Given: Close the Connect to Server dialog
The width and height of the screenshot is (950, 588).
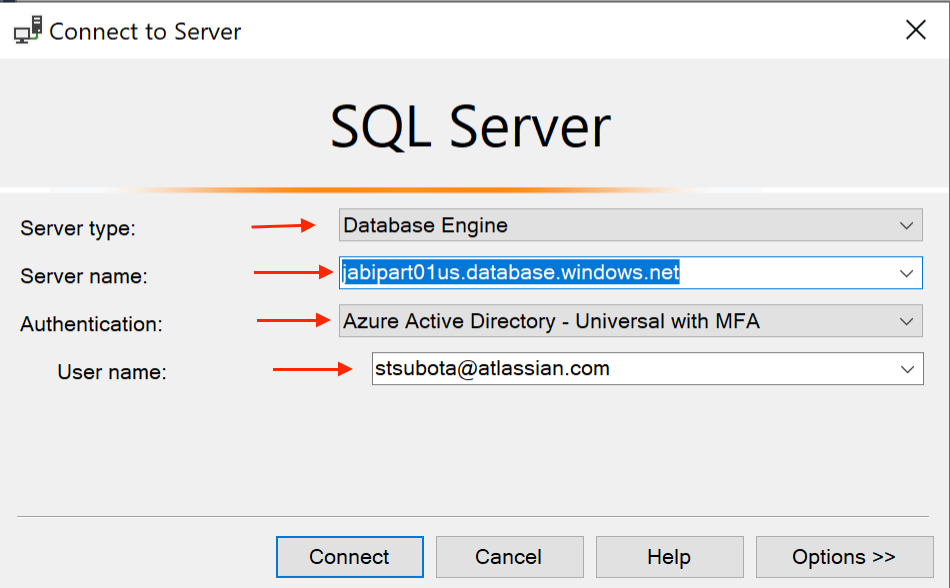Looking at the screenshot, I should 915,30.
